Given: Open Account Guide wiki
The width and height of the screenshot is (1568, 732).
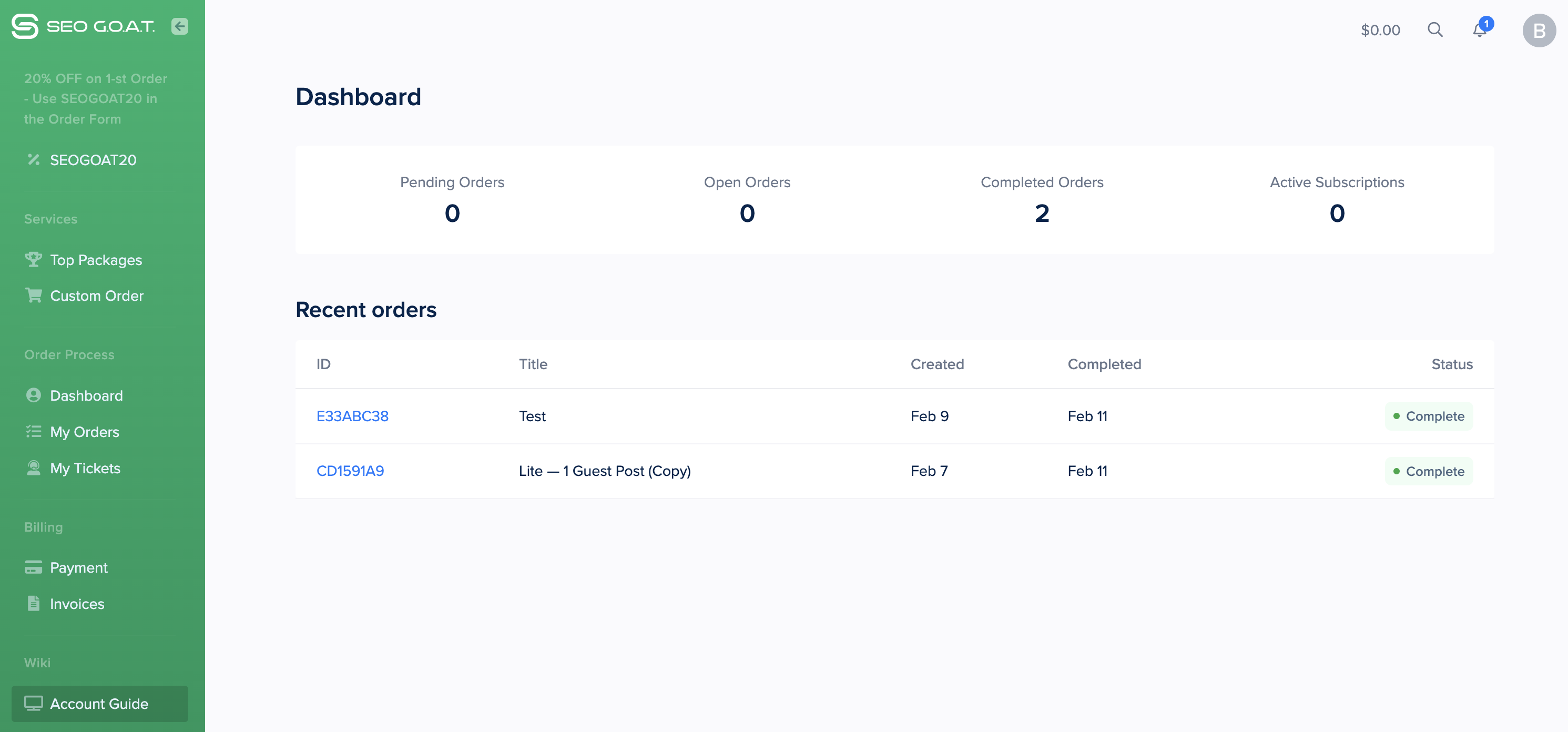Looking at the screenshot, I should (100, 704).
